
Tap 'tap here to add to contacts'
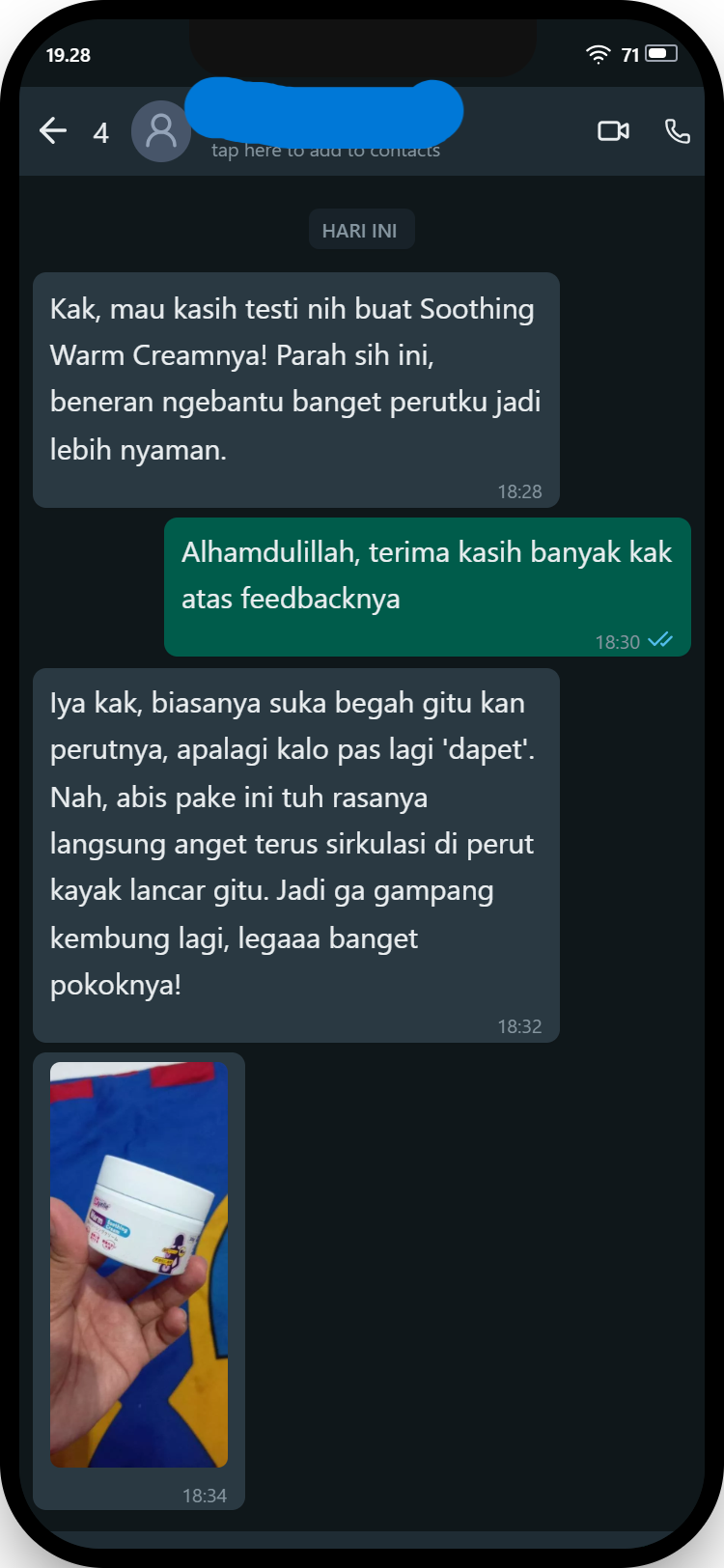(326, 150)
